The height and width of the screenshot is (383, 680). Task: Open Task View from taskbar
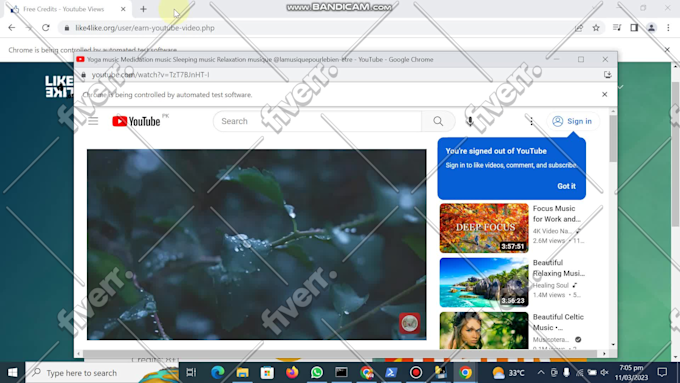(191, 373)
